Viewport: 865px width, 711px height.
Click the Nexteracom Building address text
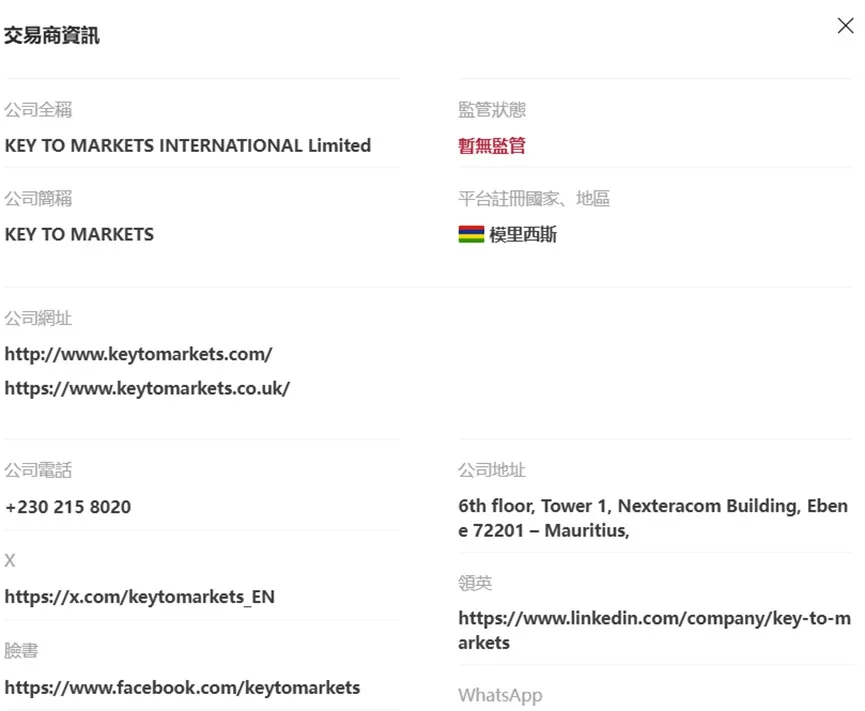[x=653, y=518]
